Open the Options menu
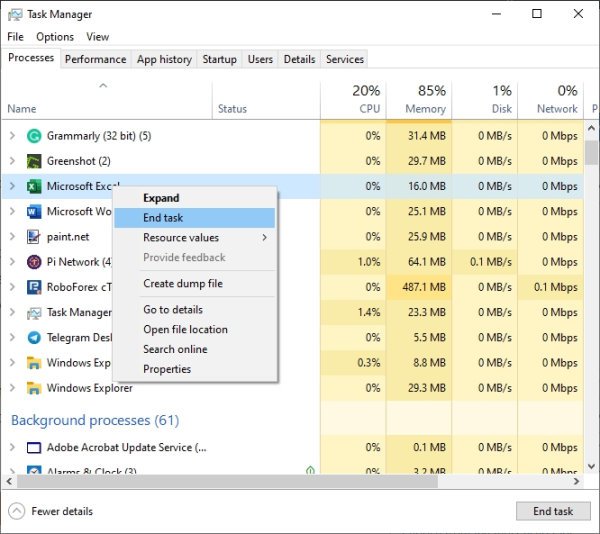Screen dimensions: 600x534 (55, 37)
